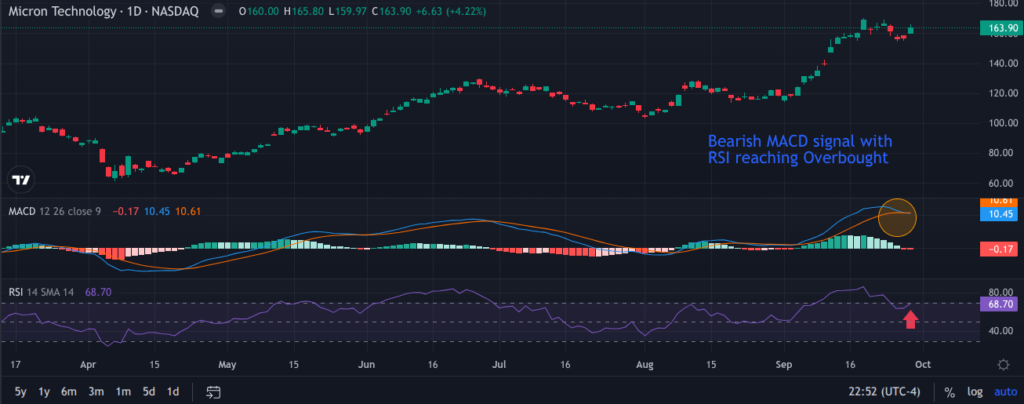Select the 1d date range button
Image resolution: width=1024 pixels, height=404 pixels.
(x=173, y=392)
